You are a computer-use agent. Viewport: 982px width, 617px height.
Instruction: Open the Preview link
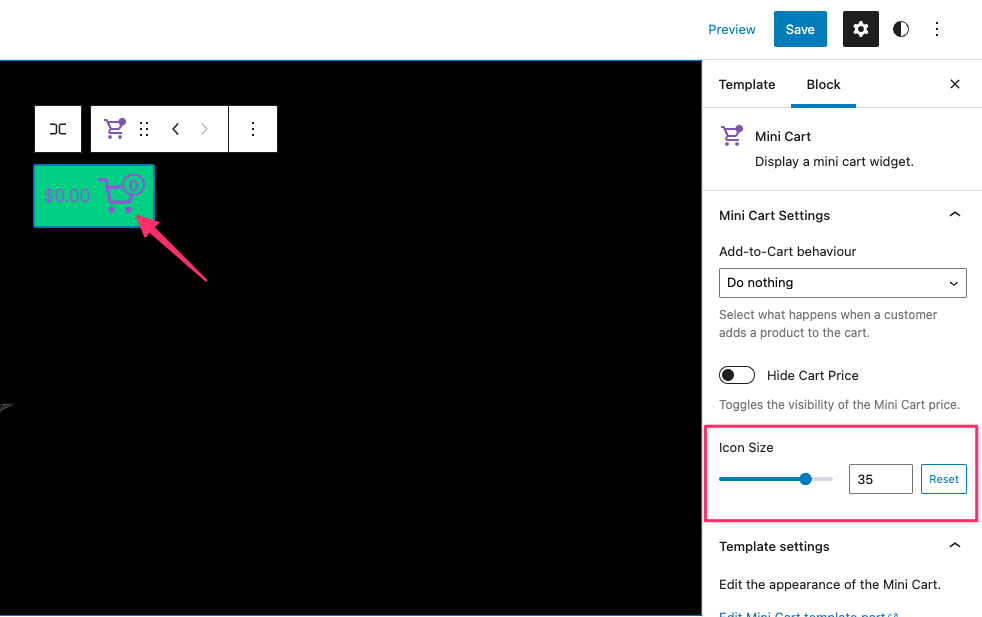click(x=731, y=29)
